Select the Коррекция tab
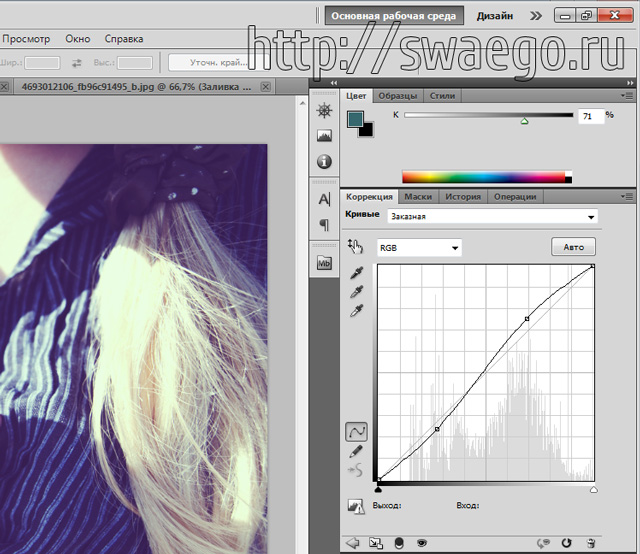The image size is (640, 554). coord(369,197)
